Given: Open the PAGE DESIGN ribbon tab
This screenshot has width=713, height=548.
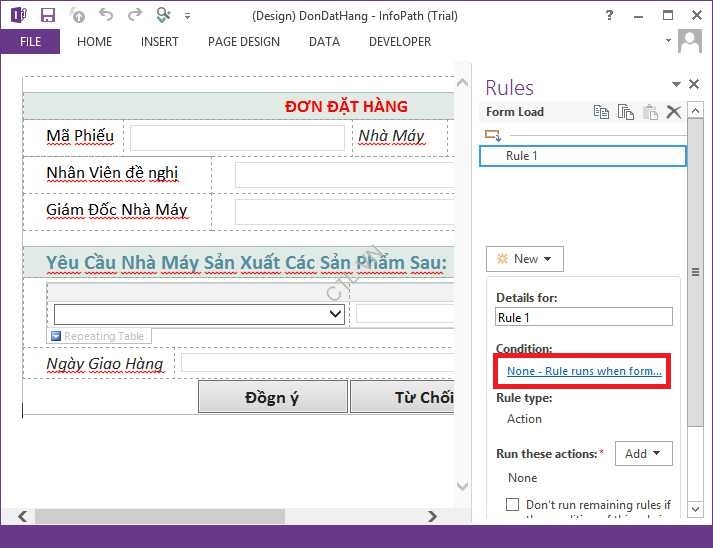Looking at the screenshot, I should tap(243, 42).
